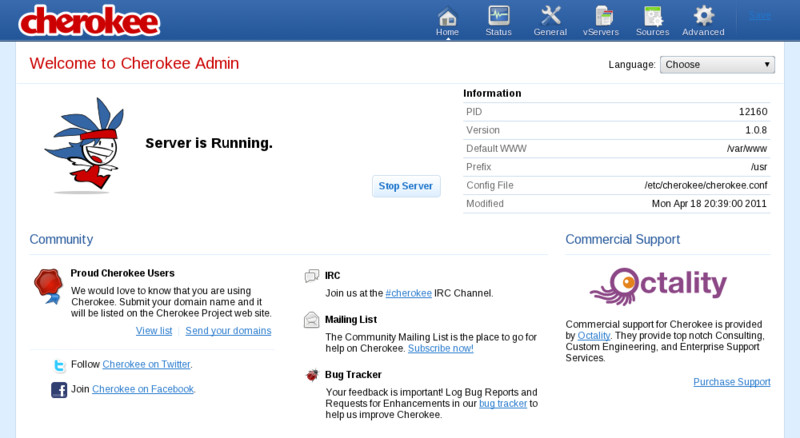This screenshot has height=438, width=800.
Task: Open Advanced gear icon
Action: coord(704,15)
